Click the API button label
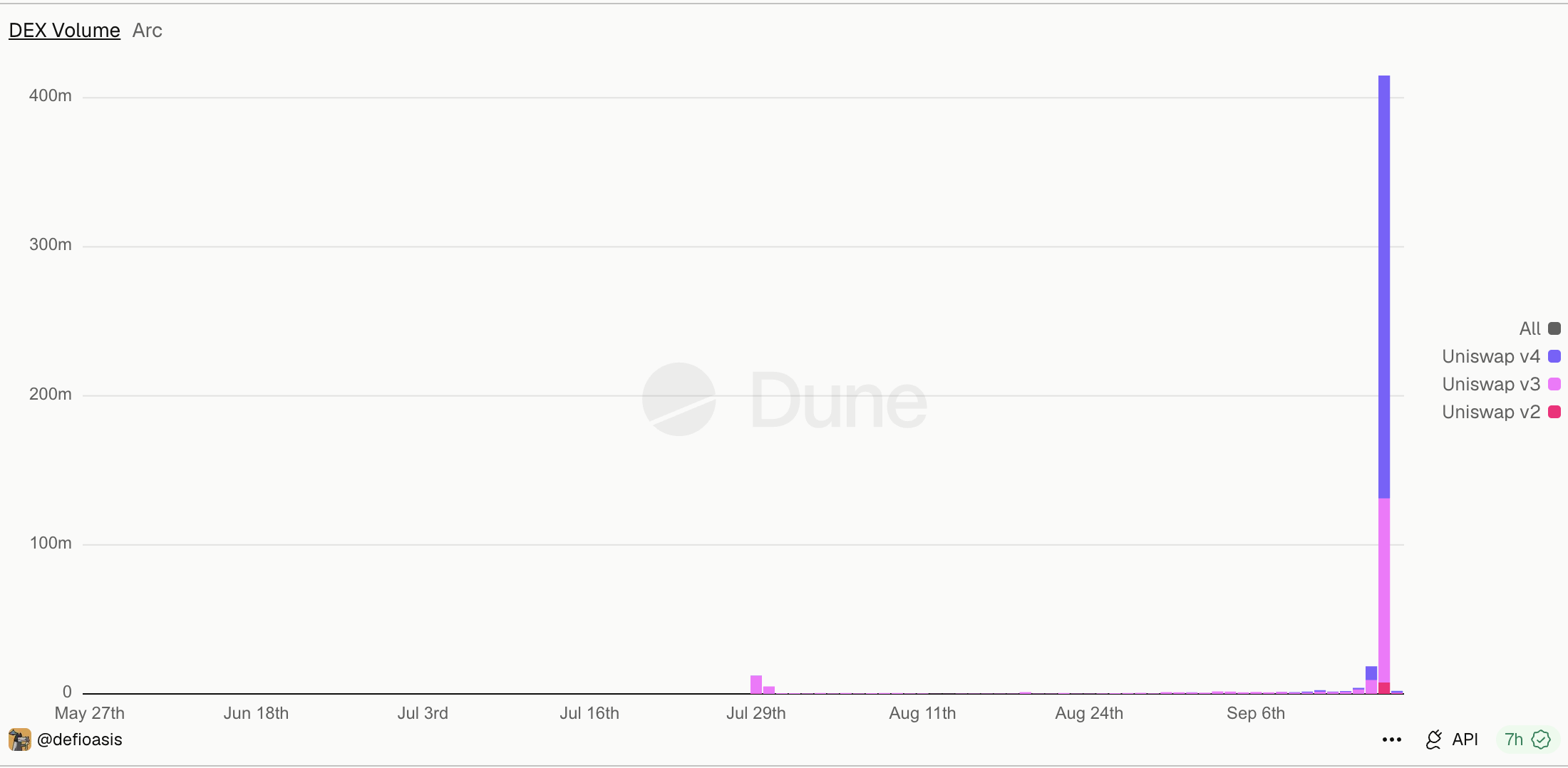1568x768 pixels. coord(1465,740)
